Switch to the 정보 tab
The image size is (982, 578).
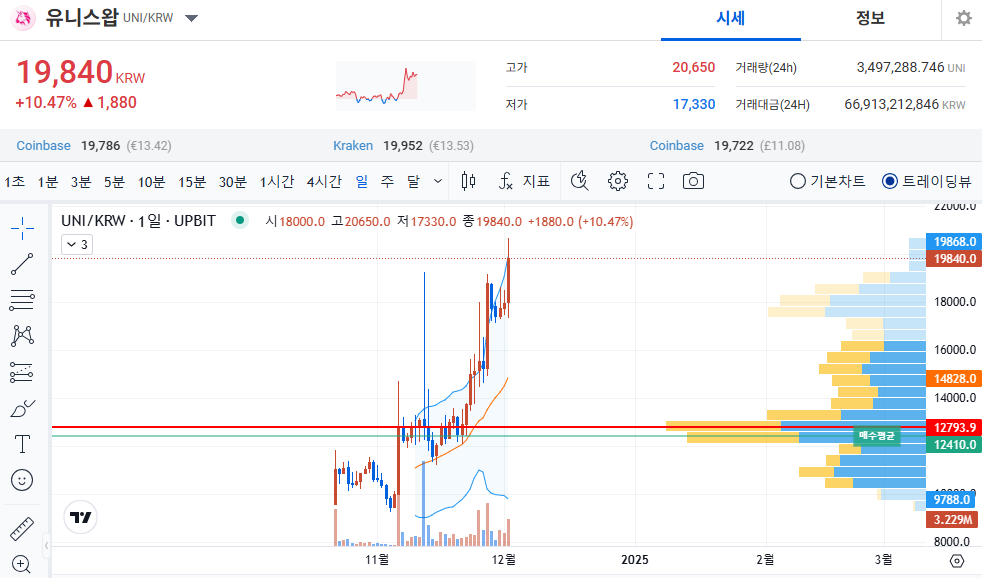[x=871, y=19]
